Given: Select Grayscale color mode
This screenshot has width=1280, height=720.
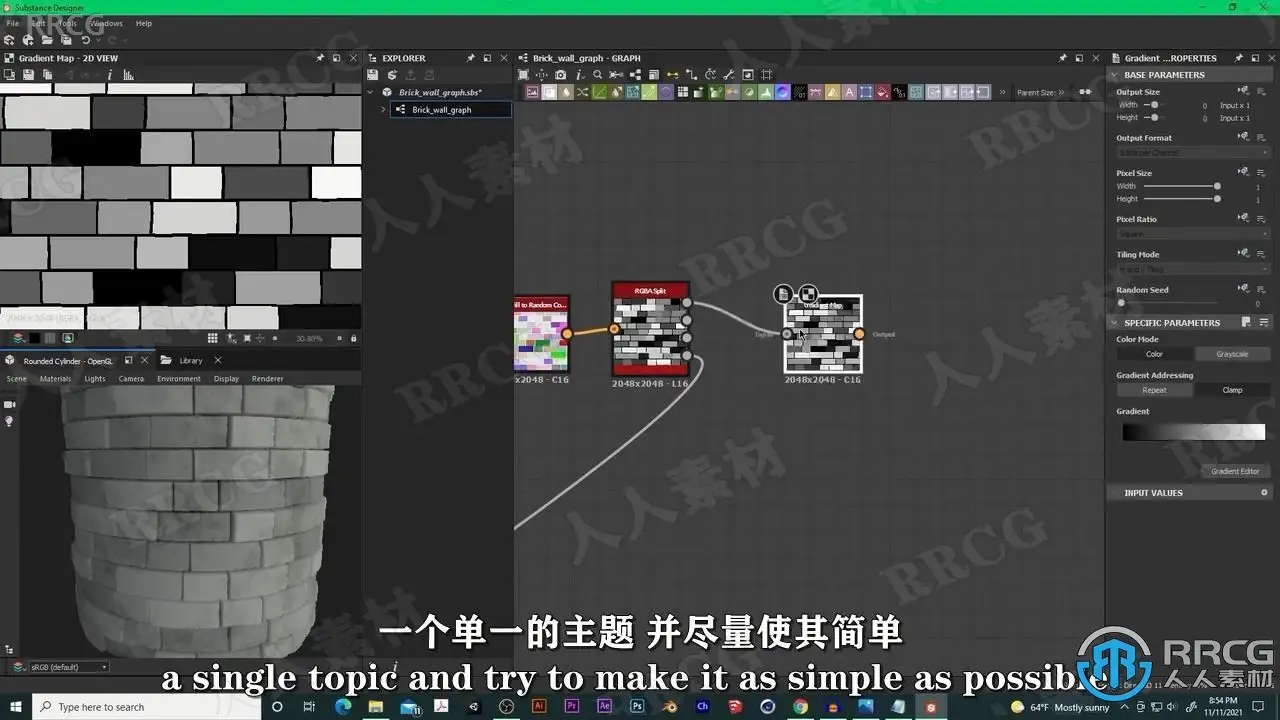Looking at the screenshot, I should [x=1231, y=354].
